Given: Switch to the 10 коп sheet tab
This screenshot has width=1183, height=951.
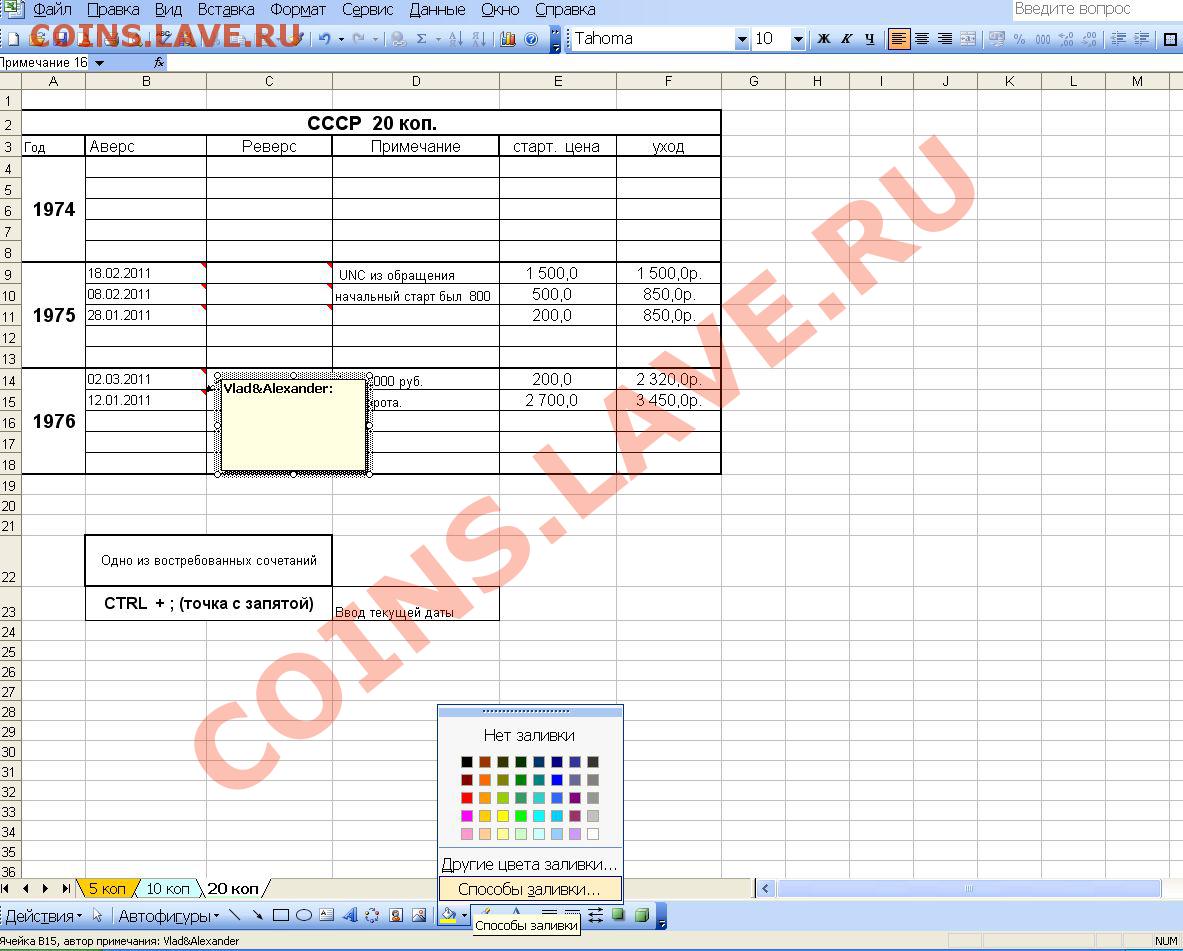Looking at the screenshot, I should click(167, 888).
